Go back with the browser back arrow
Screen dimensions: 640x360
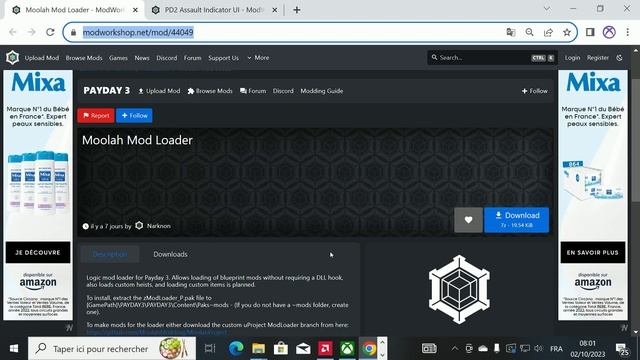pos(13,32)
